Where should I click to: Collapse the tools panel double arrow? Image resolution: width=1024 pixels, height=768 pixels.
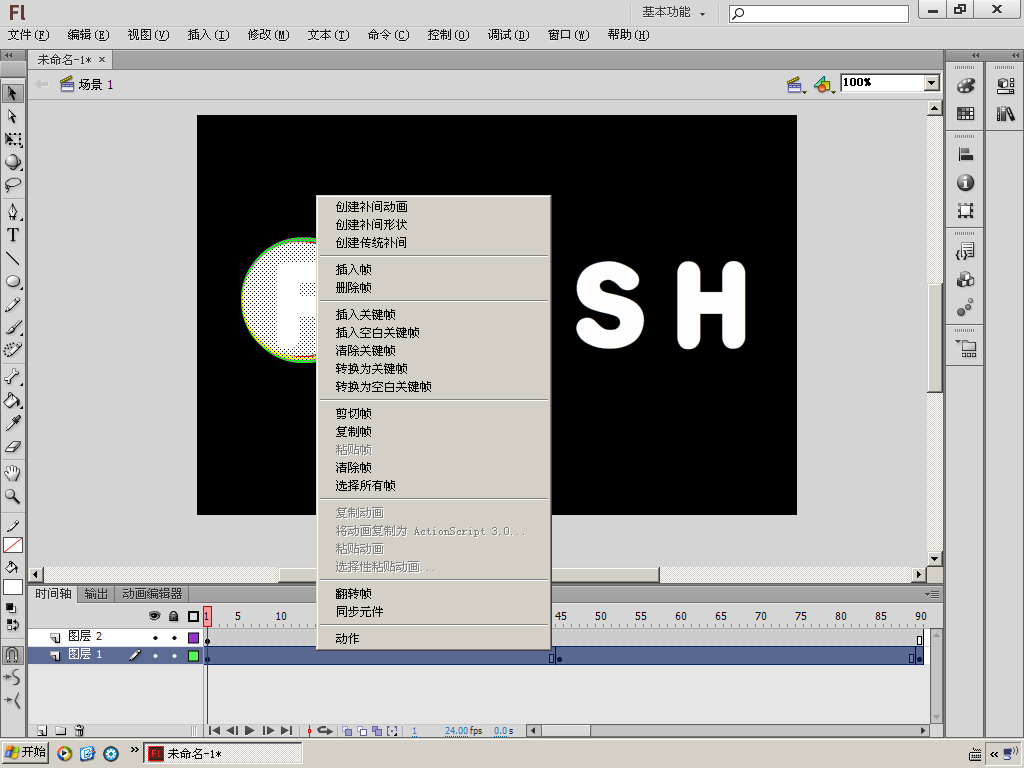tap(8, 56)
